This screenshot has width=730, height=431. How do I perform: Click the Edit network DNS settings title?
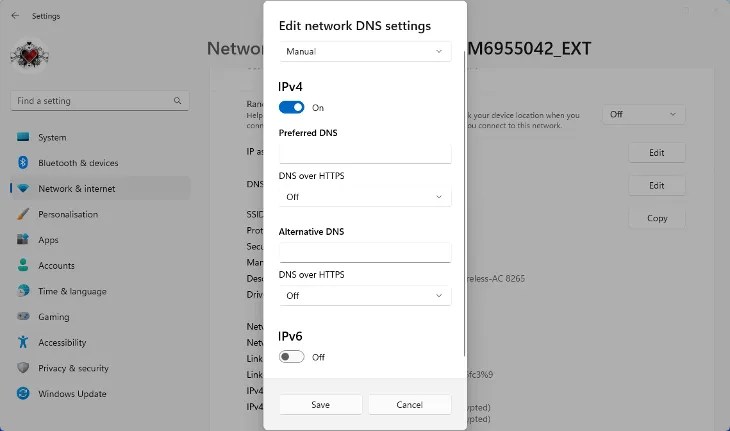pos(355,26)
